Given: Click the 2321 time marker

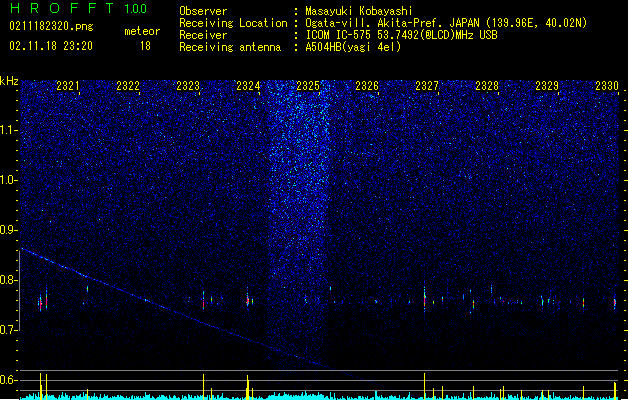Looking at the screenshot, I should point(68,86).
